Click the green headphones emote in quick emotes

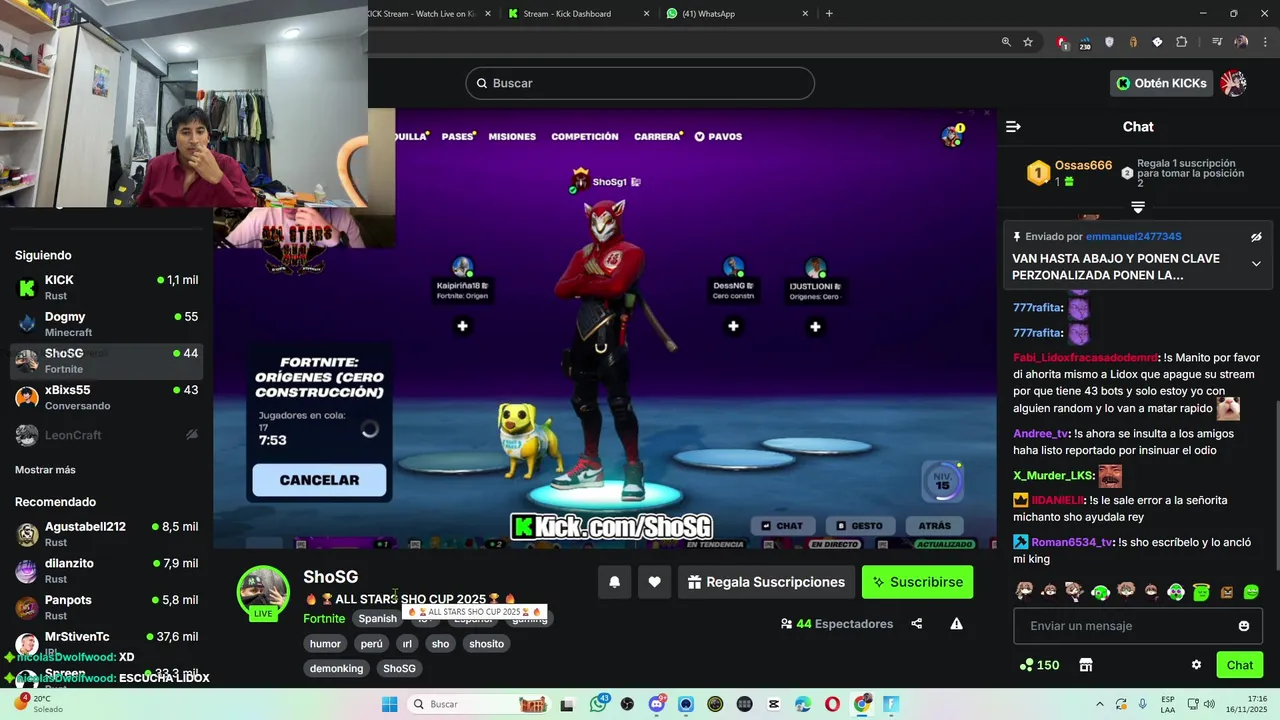pyautogui.click(x=1100, y=592)
